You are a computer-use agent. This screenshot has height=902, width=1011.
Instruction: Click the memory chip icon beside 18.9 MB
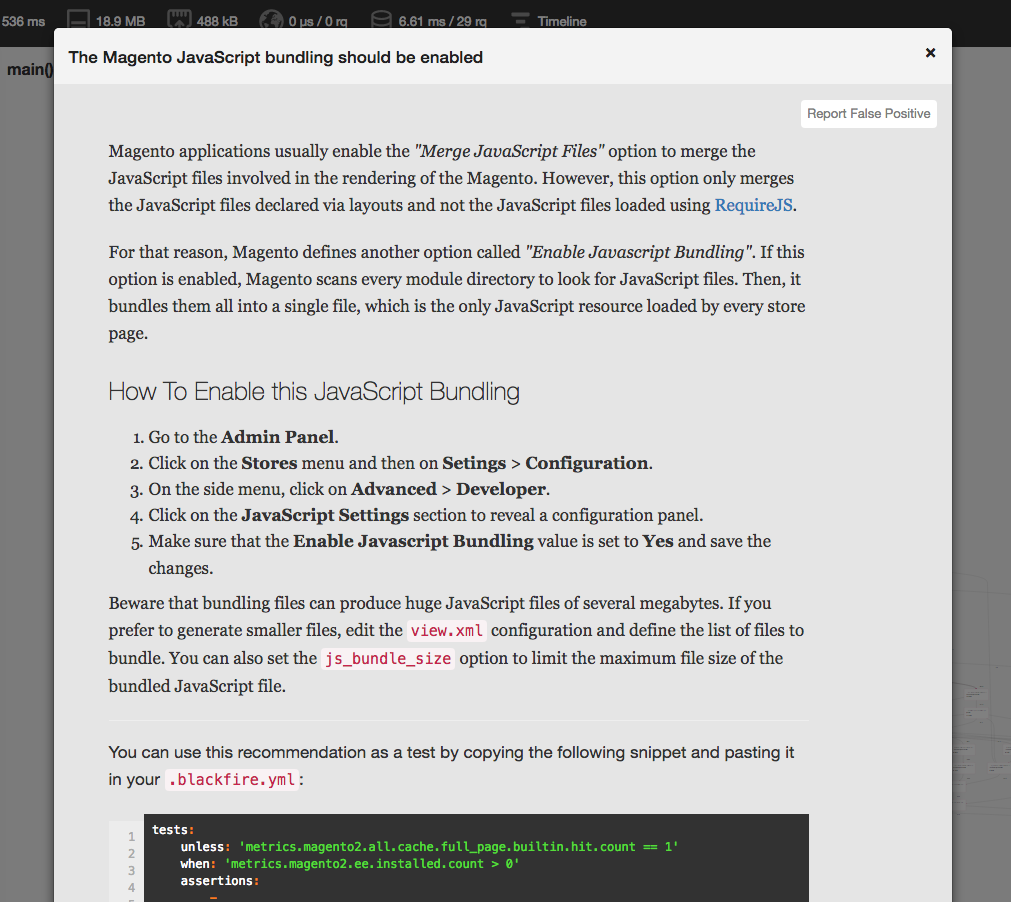click(x=78, y=19)
